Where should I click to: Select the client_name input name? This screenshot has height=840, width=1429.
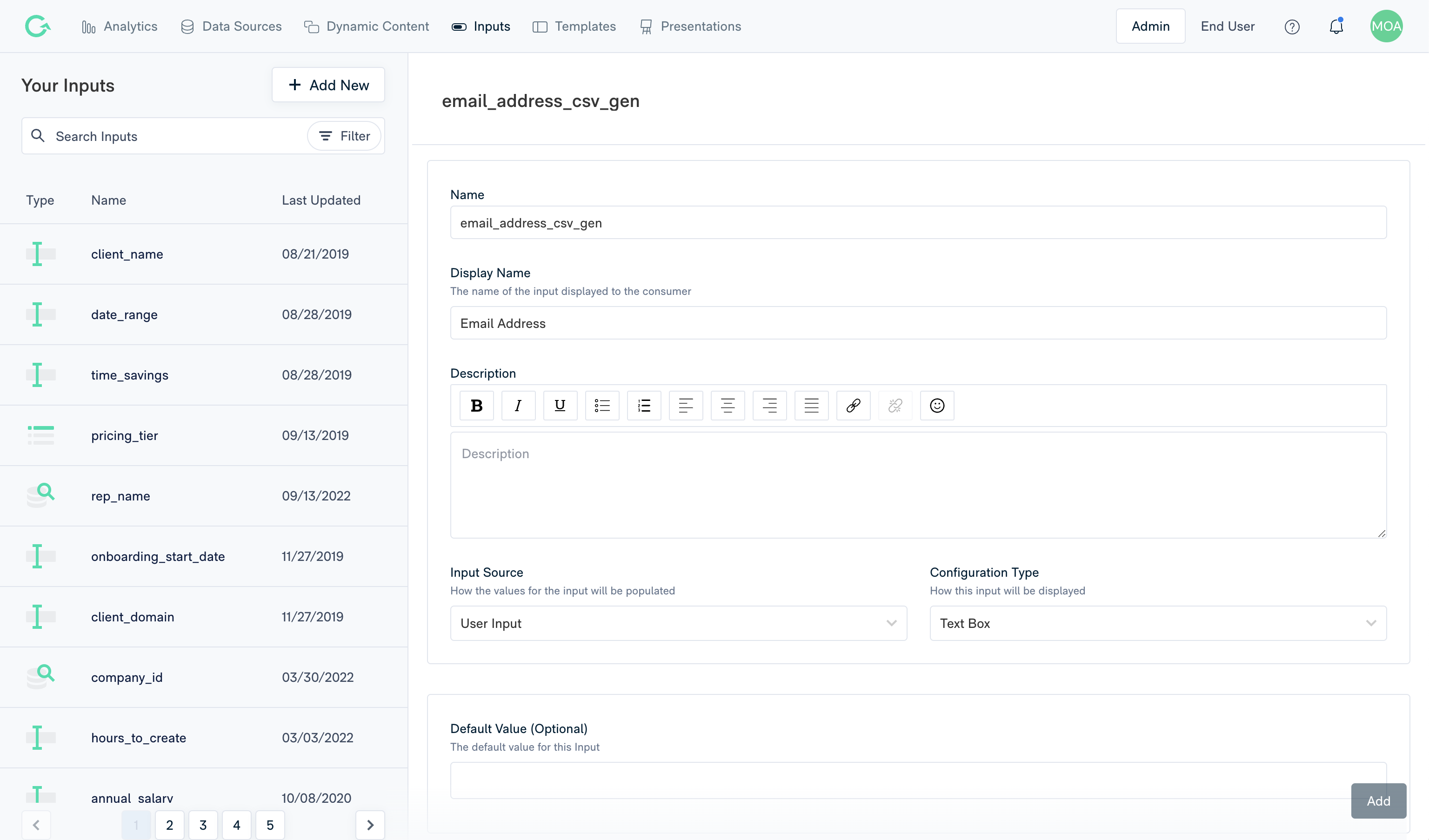(127, 254)
